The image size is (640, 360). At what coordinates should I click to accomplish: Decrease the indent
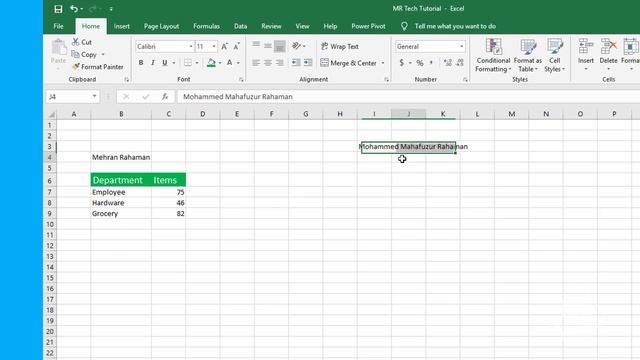296,63
